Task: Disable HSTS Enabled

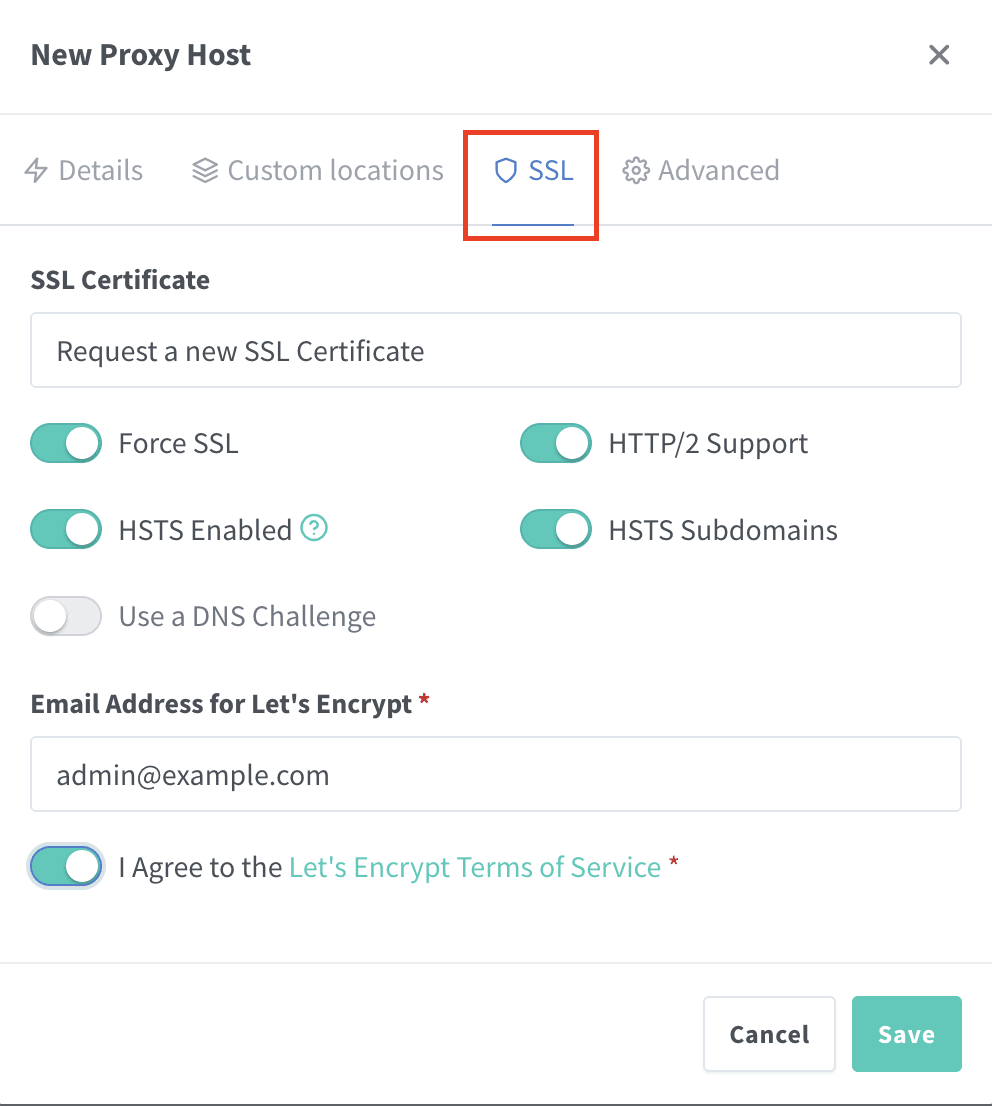Action: [65, 530]
